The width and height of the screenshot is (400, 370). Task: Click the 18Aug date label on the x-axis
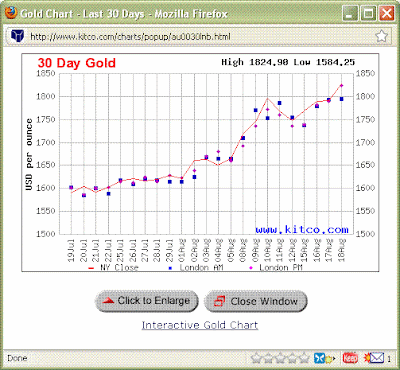[342, 250]
